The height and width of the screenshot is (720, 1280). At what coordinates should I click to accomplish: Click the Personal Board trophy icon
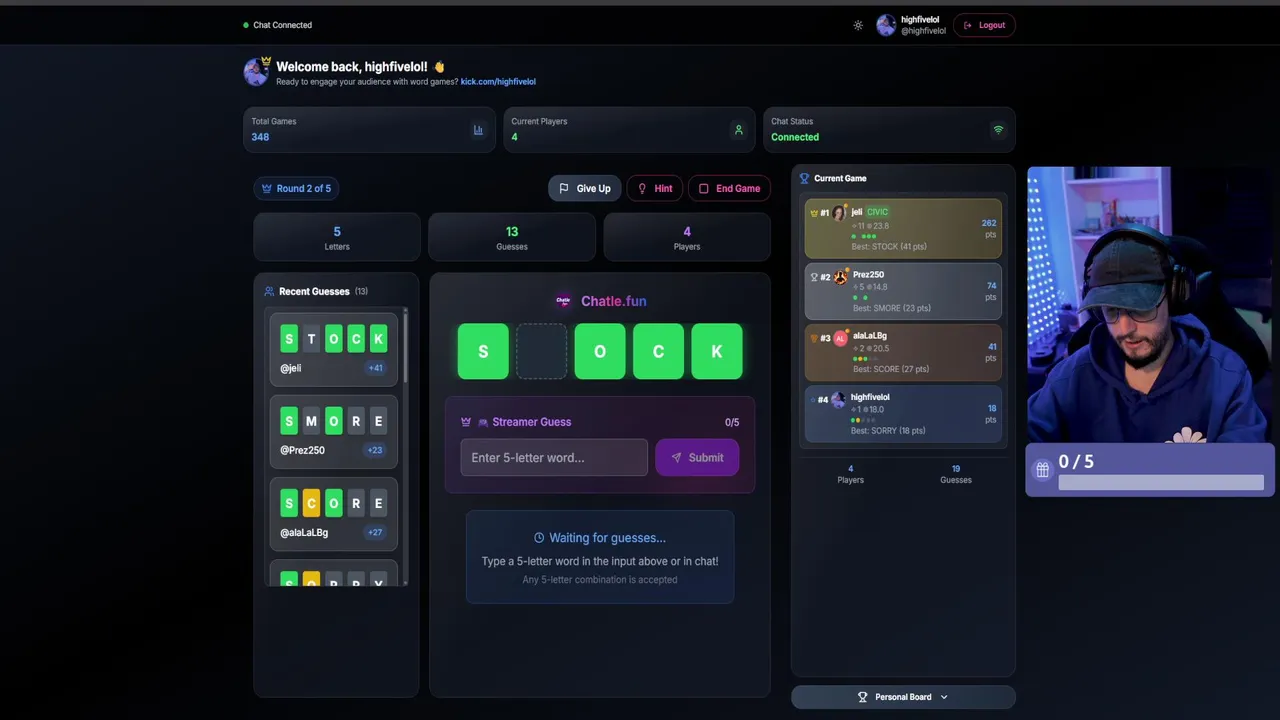point(863,697)
